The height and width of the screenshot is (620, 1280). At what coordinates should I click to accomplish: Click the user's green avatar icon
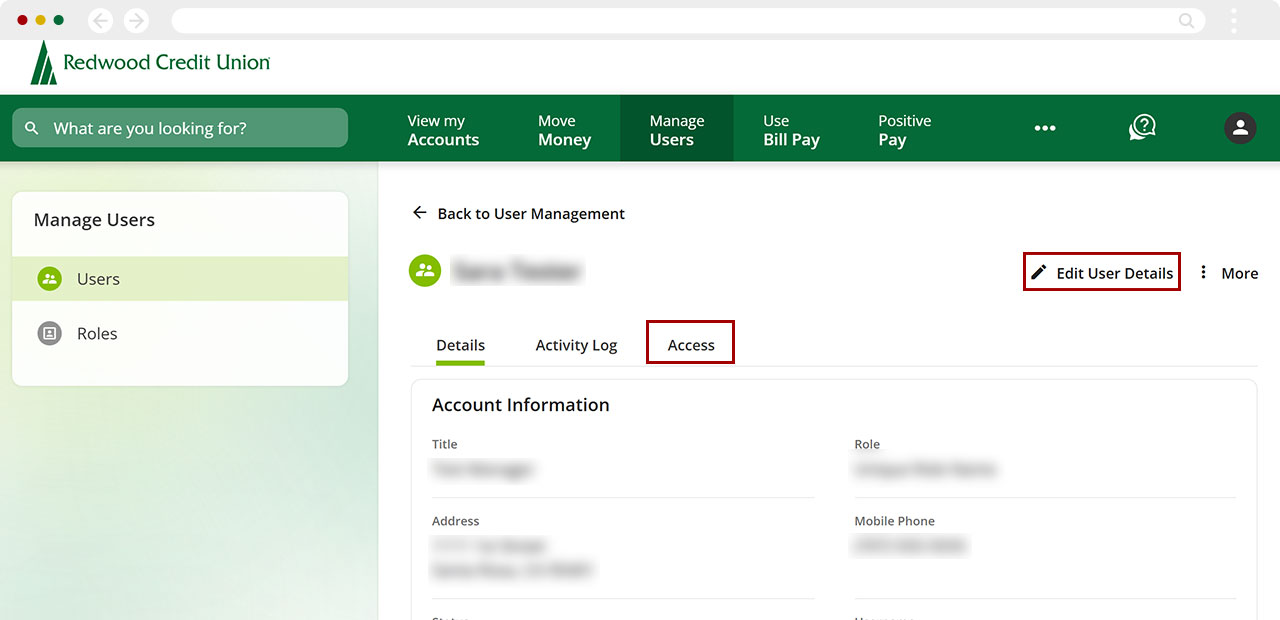tap(425, 270)
